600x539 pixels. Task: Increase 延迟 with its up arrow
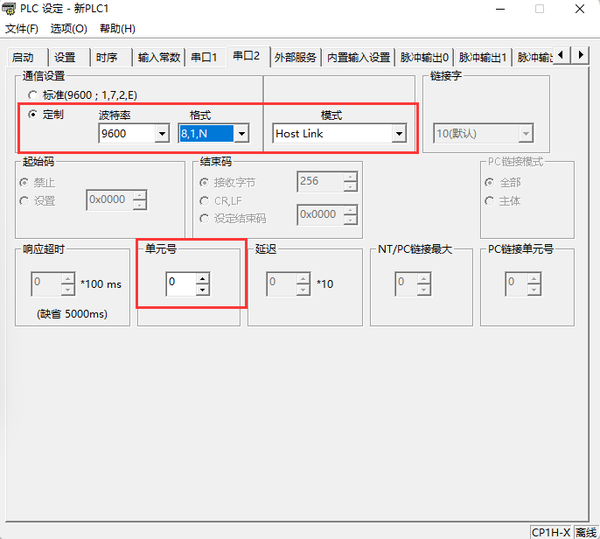tap(303, 278)
